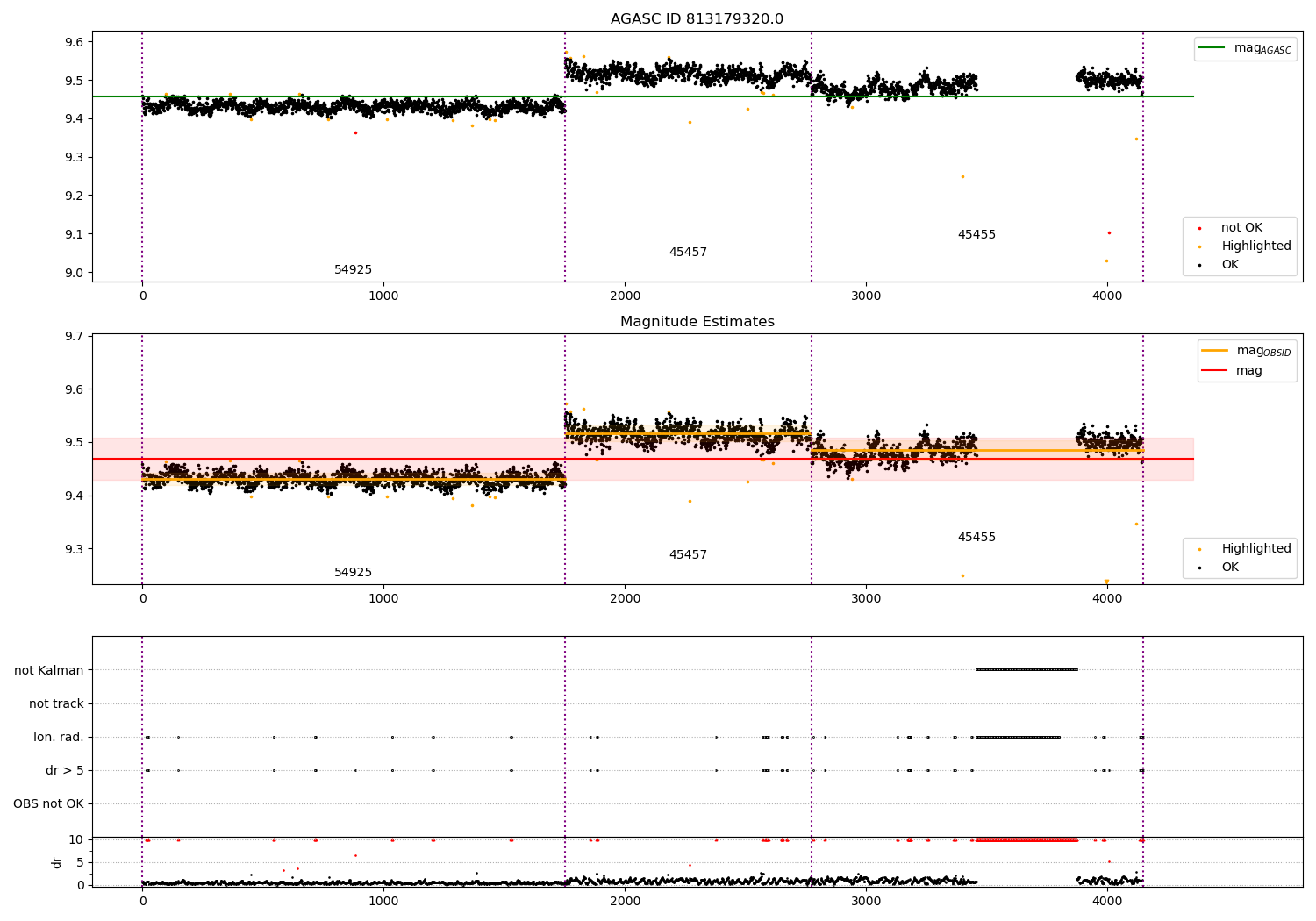Click the 45455 label in Magnitude Estimates plot
The image size is (1316, 921).
pos(976,538)
